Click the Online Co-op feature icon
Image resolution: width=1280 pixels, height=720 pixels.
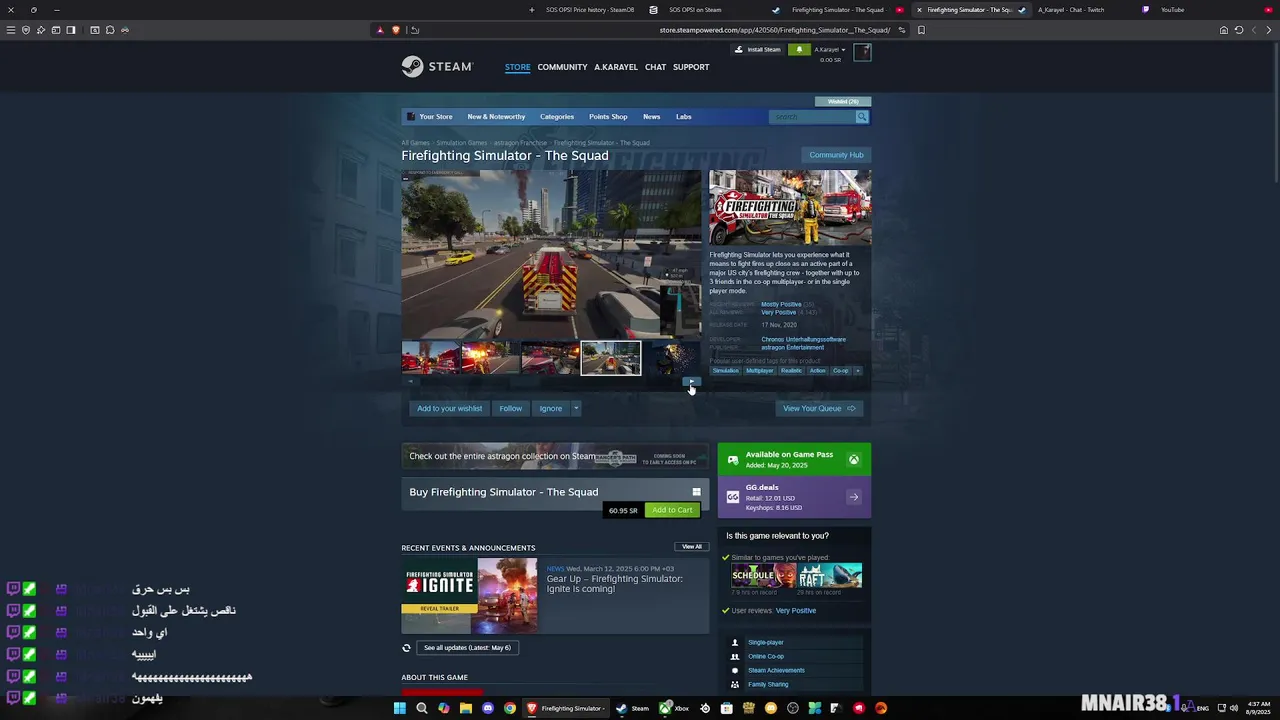[735, 657]
